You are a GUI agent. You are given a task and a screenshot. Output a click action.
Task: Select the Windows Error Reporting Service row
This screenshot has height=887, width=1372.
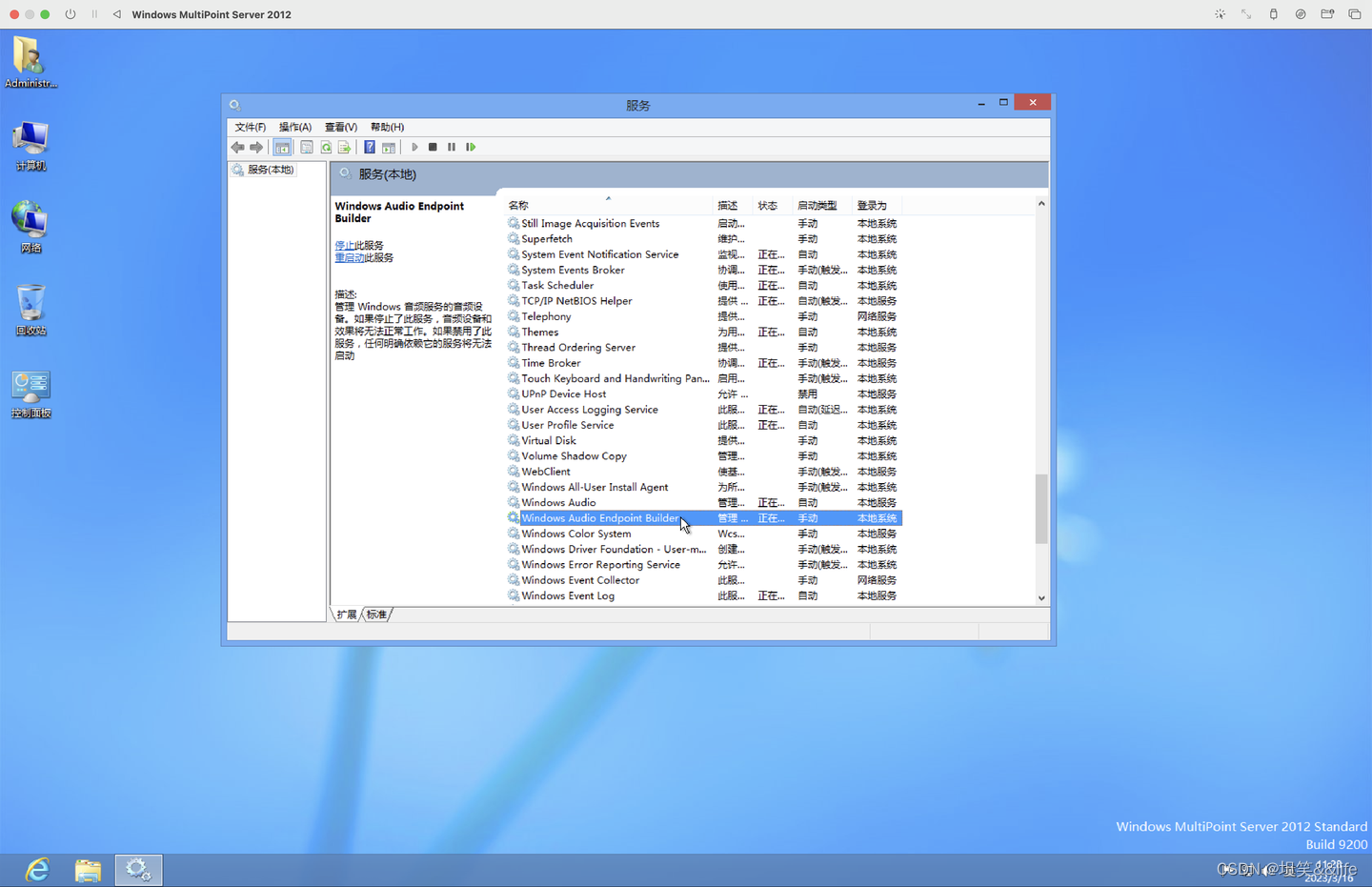(x=704, y=565)
